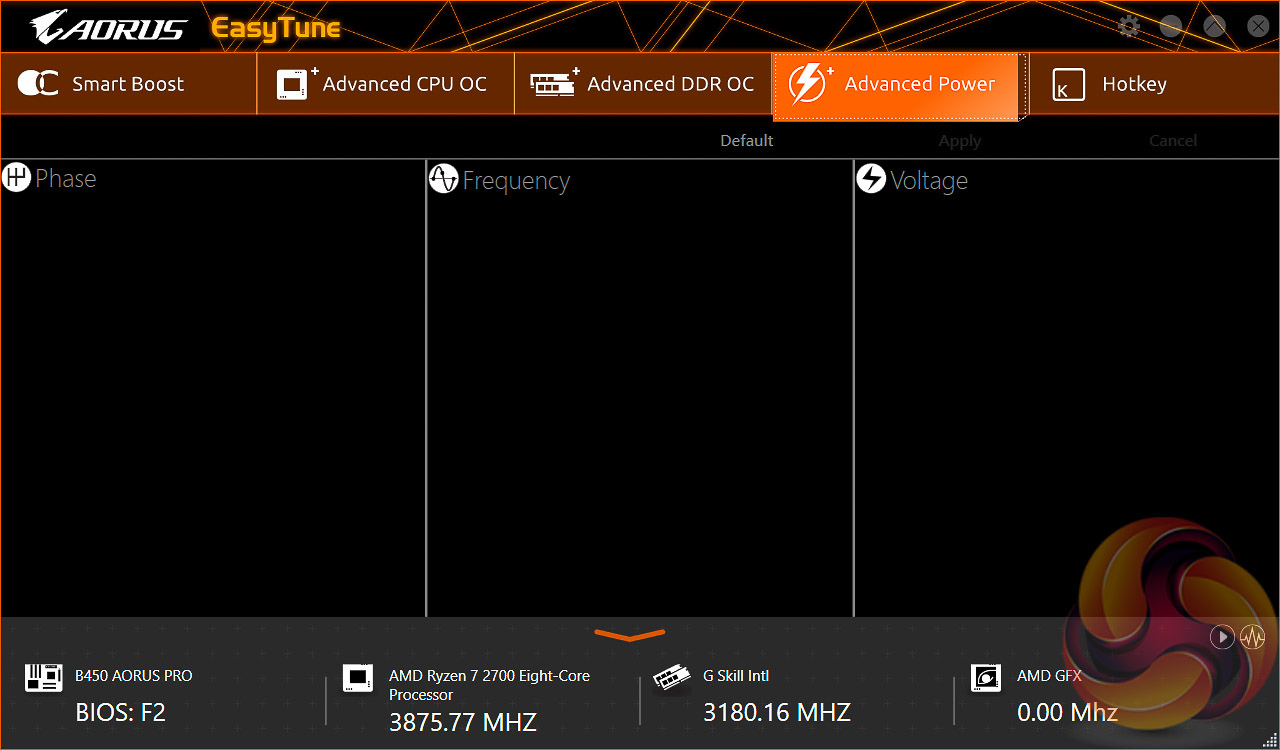Click the 'AMD Ryzen 7 2700 Eight-Core Processor' text
1280x750 pixels.
(x=489, y=685)
